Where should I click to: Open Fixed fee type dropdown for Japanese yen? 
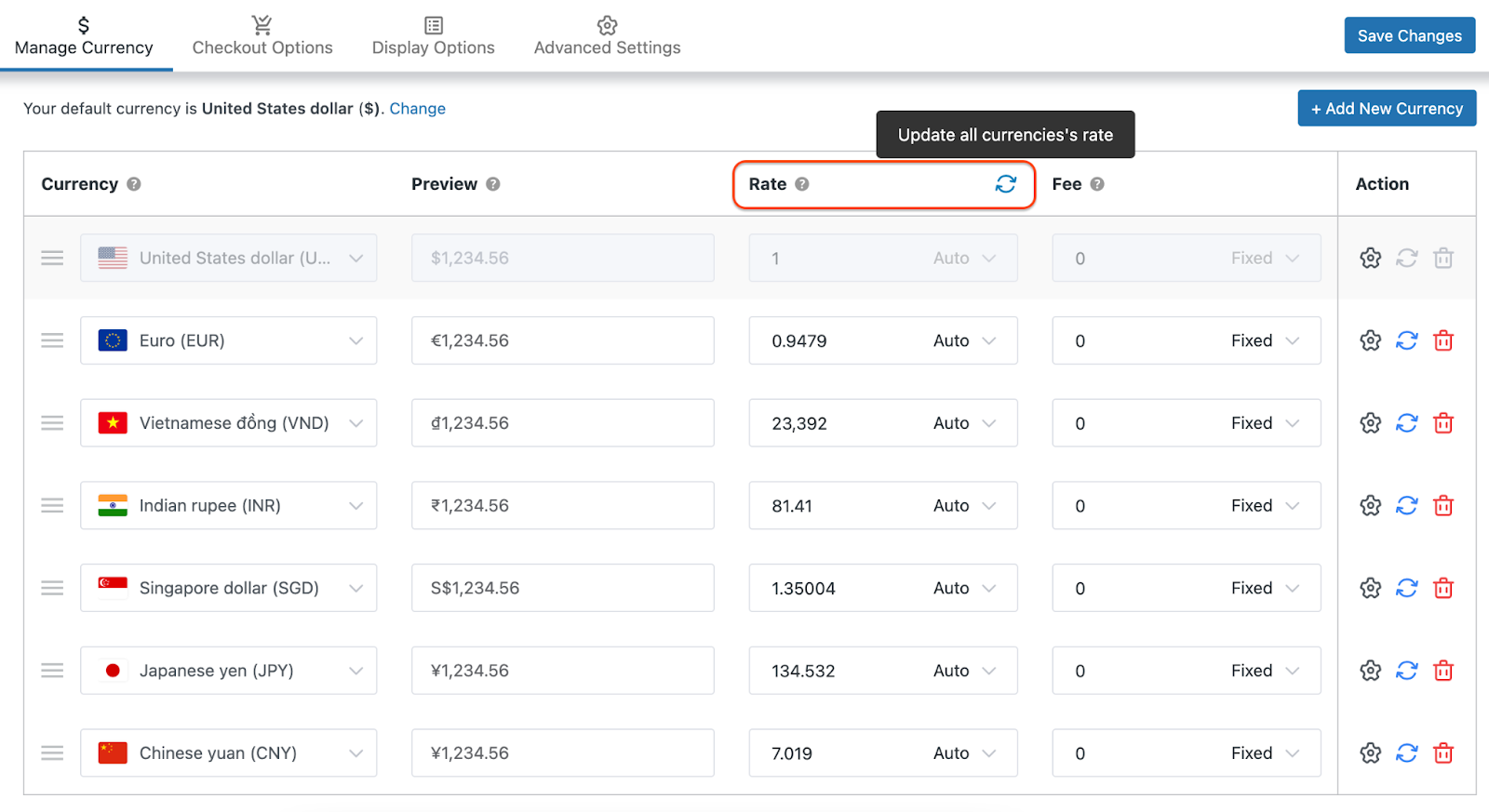[1264, 671]
